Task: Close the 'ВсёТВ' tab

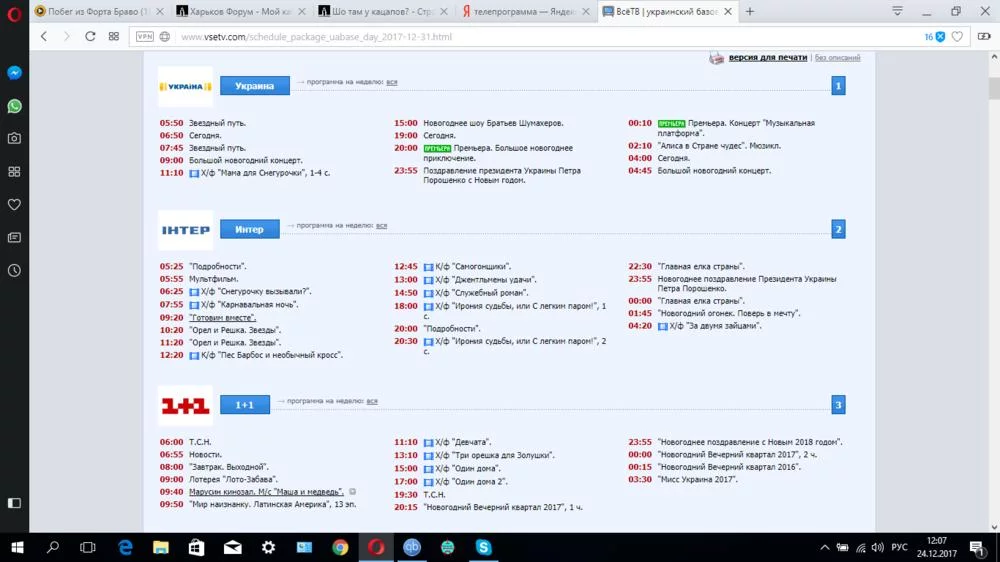Action: pos(728,11)
